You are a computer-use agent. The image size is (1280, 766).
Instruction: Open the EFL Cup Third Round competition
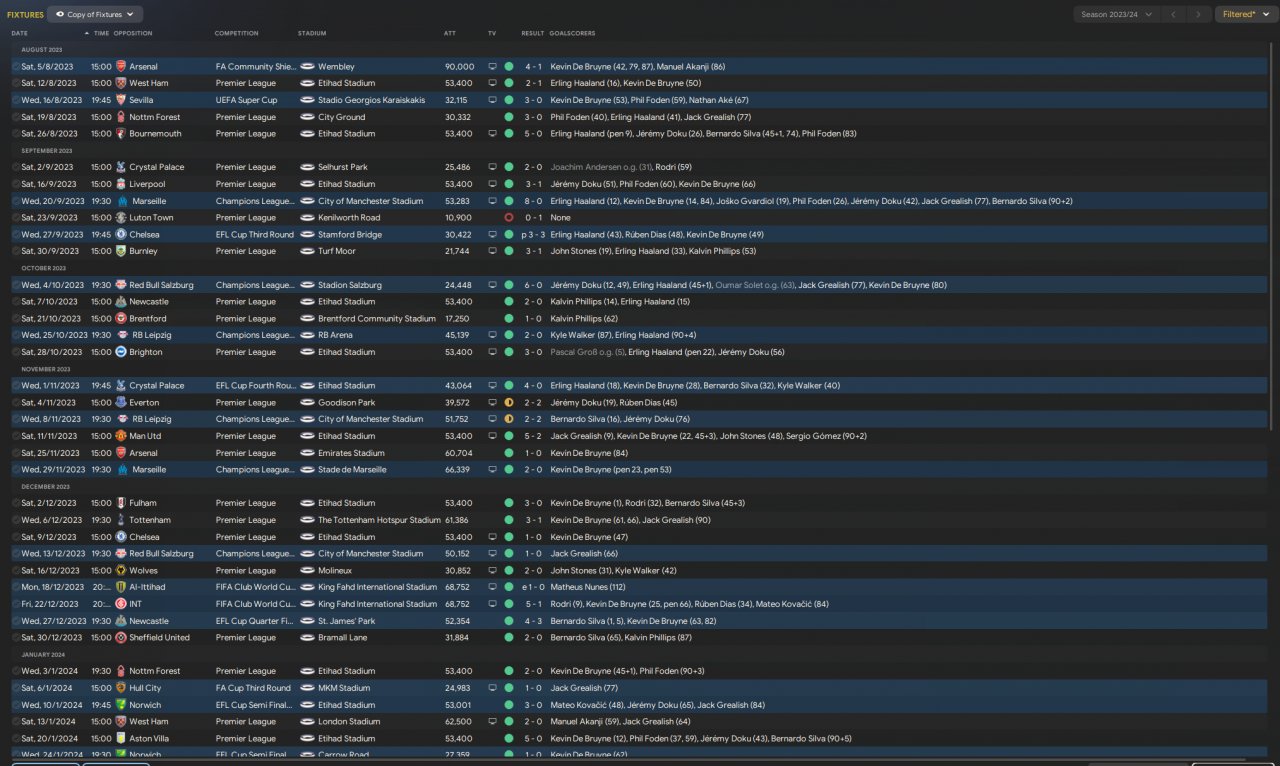[255, 235]
